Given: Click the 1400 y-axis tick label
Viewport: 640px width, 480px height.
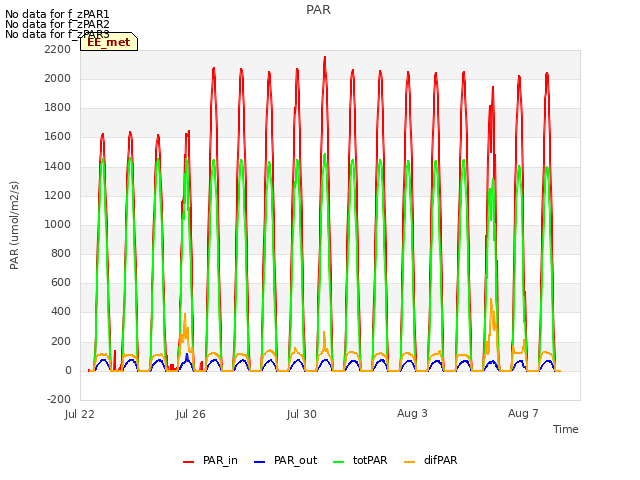Looking at the screenshot, I should click(x=58, y=166).
